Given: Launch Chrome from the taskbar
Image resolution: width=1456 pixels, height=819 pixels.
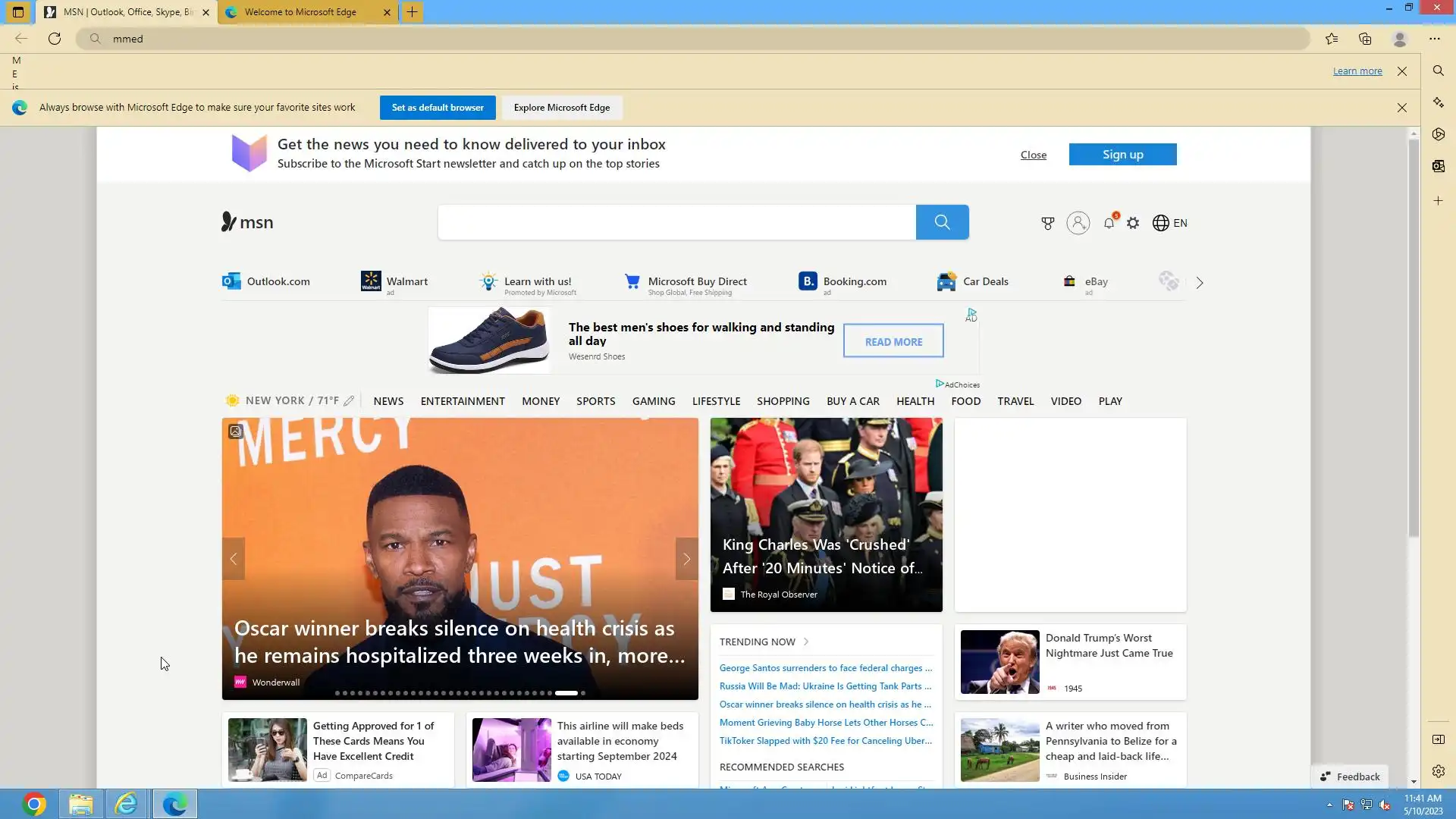Looking at the screenshot, I should coord(34,804).
